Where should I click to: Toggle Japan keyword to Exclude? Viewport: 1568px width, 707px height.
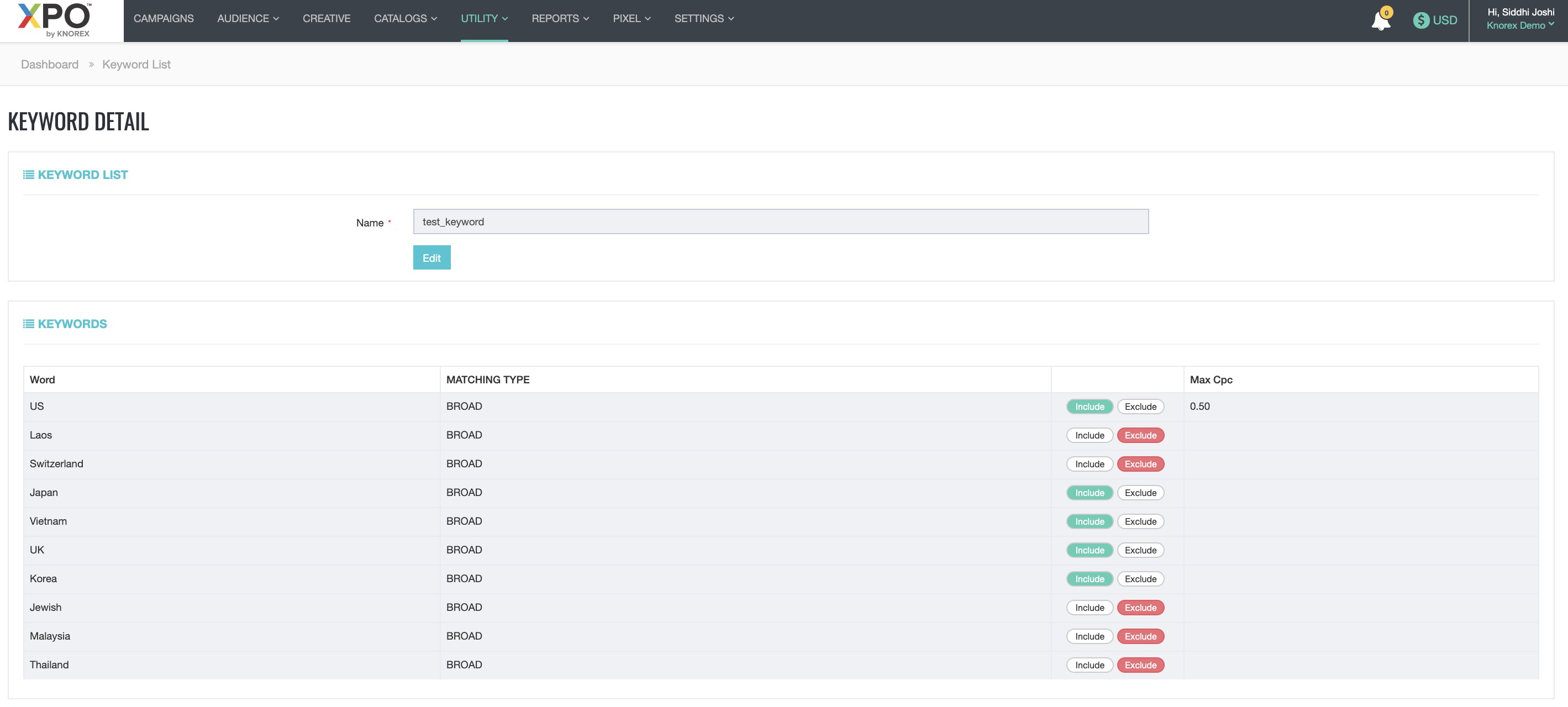[x=1140, y=493]
